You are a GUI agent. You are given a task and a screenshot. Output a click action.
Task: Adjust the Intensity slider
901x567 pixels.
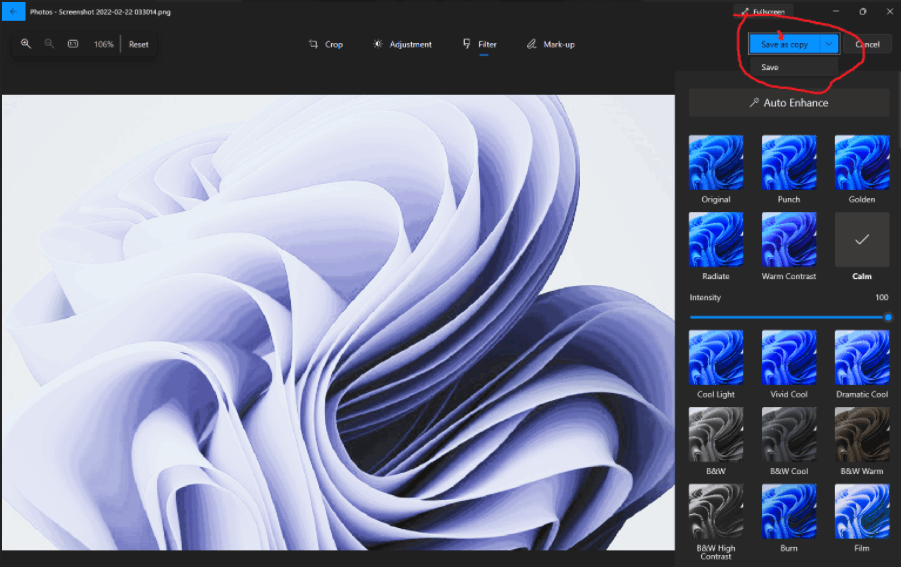coord(789,317)
